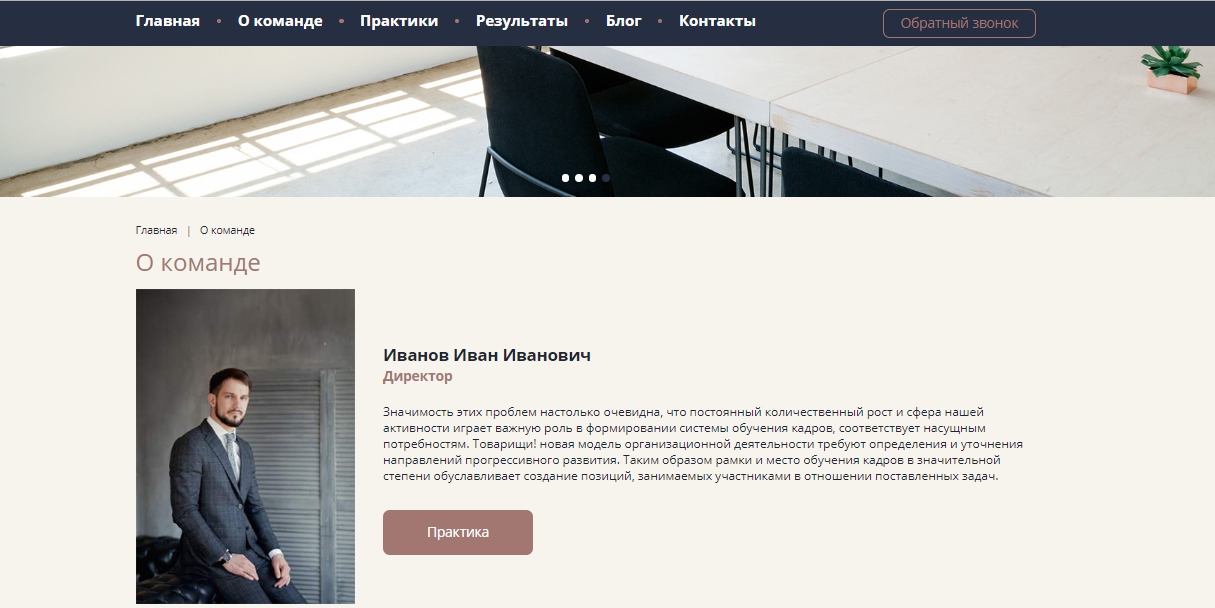Viewport: 1215px width, 608px height.
Task: Open the Практики navigation item
Action: pos(399,21)
